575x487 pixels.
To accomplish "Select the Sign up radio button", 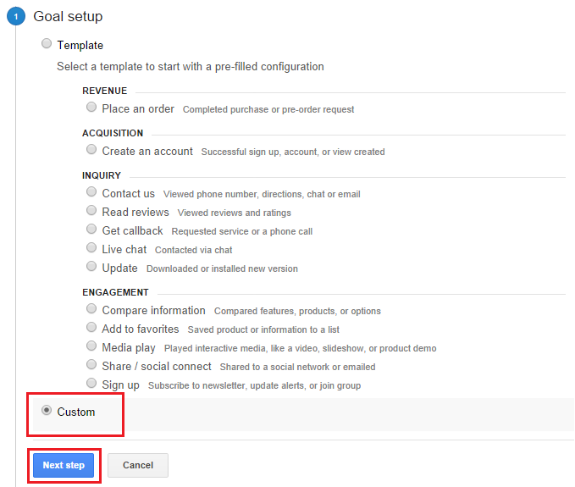I will tap(91, 383).
